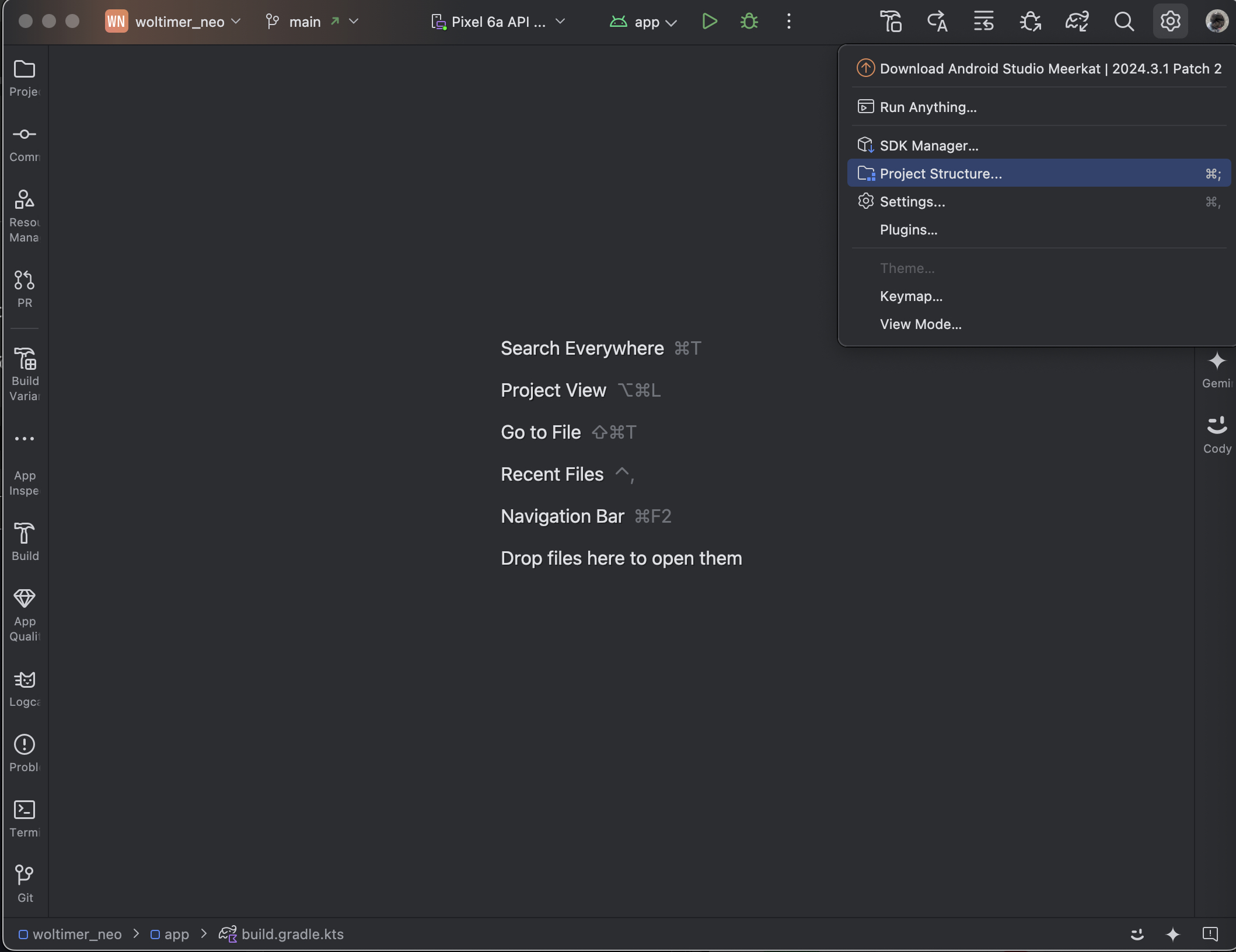Open the App Quality Insights panel
The image size is (1236, 952).
pos(25,615)
